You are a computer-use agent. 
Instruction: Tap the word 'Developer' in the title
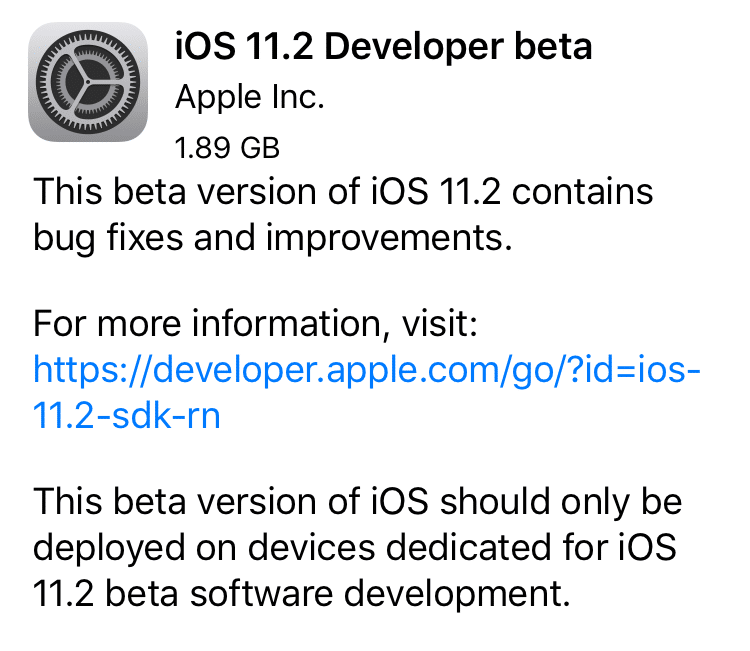pyautogui.click(x=414, y=49)
